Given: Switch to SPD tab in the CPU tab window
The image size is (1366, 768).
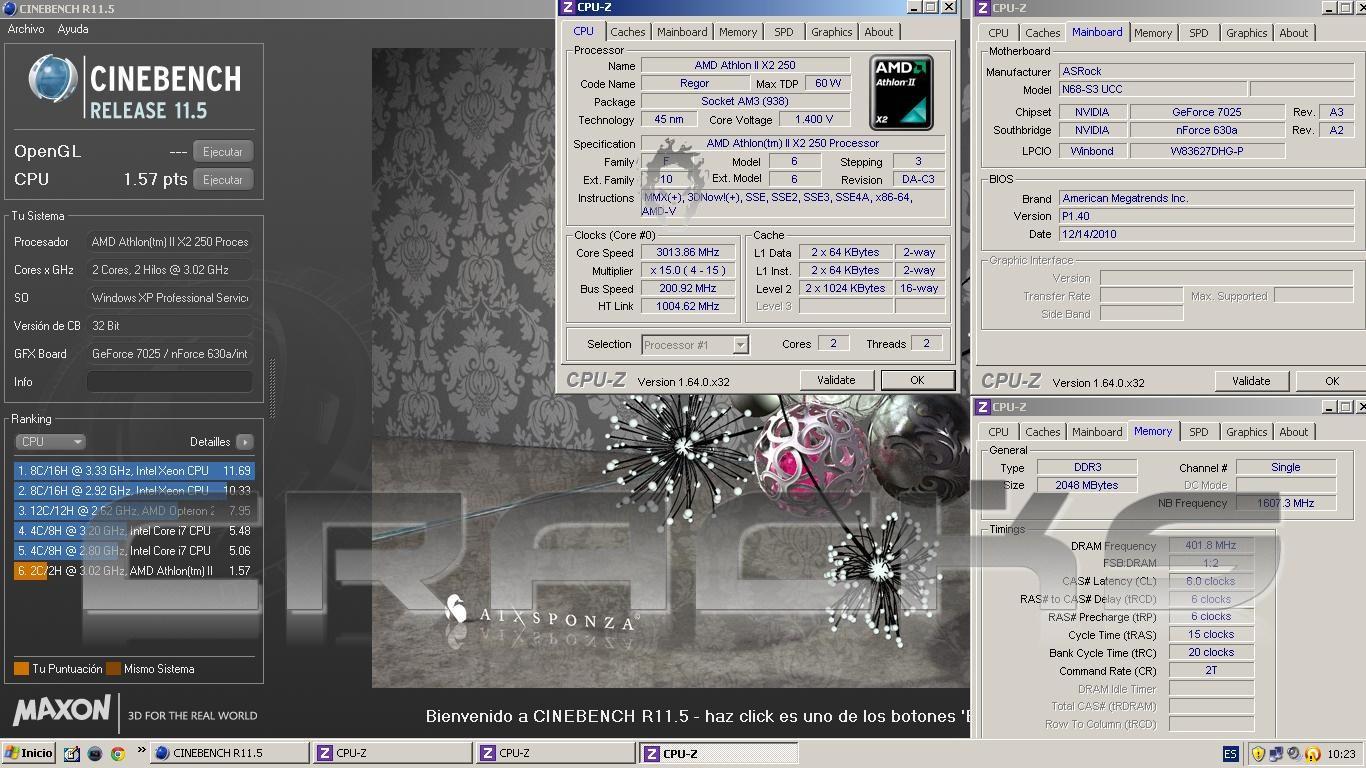Looking at the screenshot, I should [x=784, y=32].
